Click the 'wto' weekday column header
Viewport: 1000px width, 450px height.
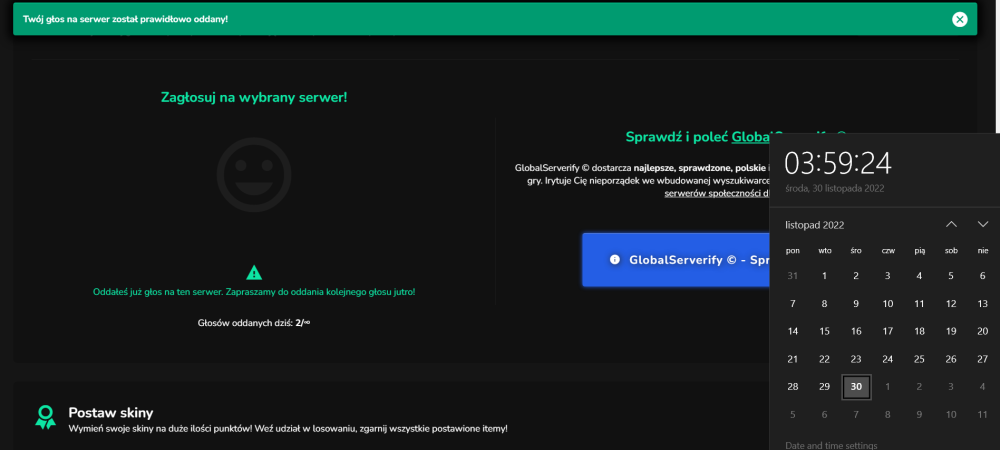point(825,251)
